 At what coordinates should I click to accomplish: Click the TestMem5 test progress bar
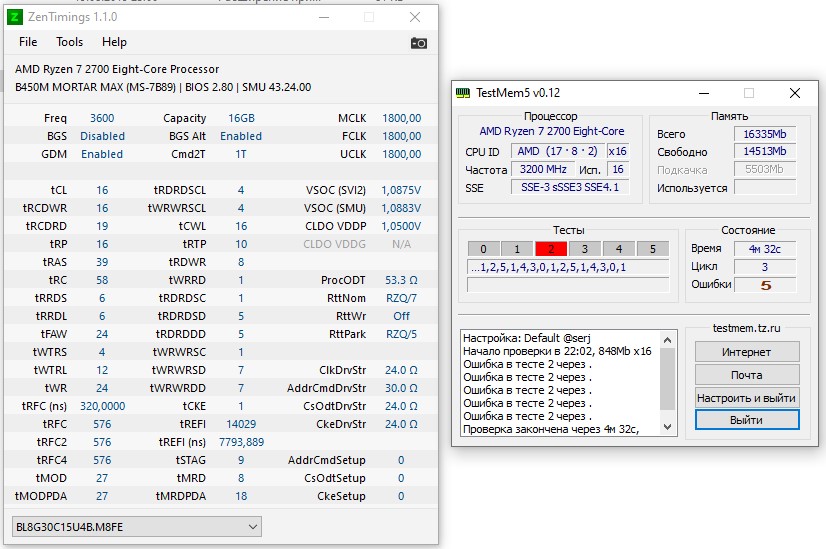point(568,285)
